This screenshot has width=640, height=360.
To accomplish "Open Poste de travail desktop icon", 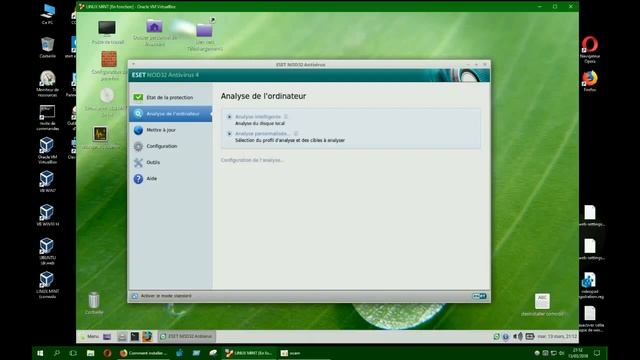I will pos(107,33).
